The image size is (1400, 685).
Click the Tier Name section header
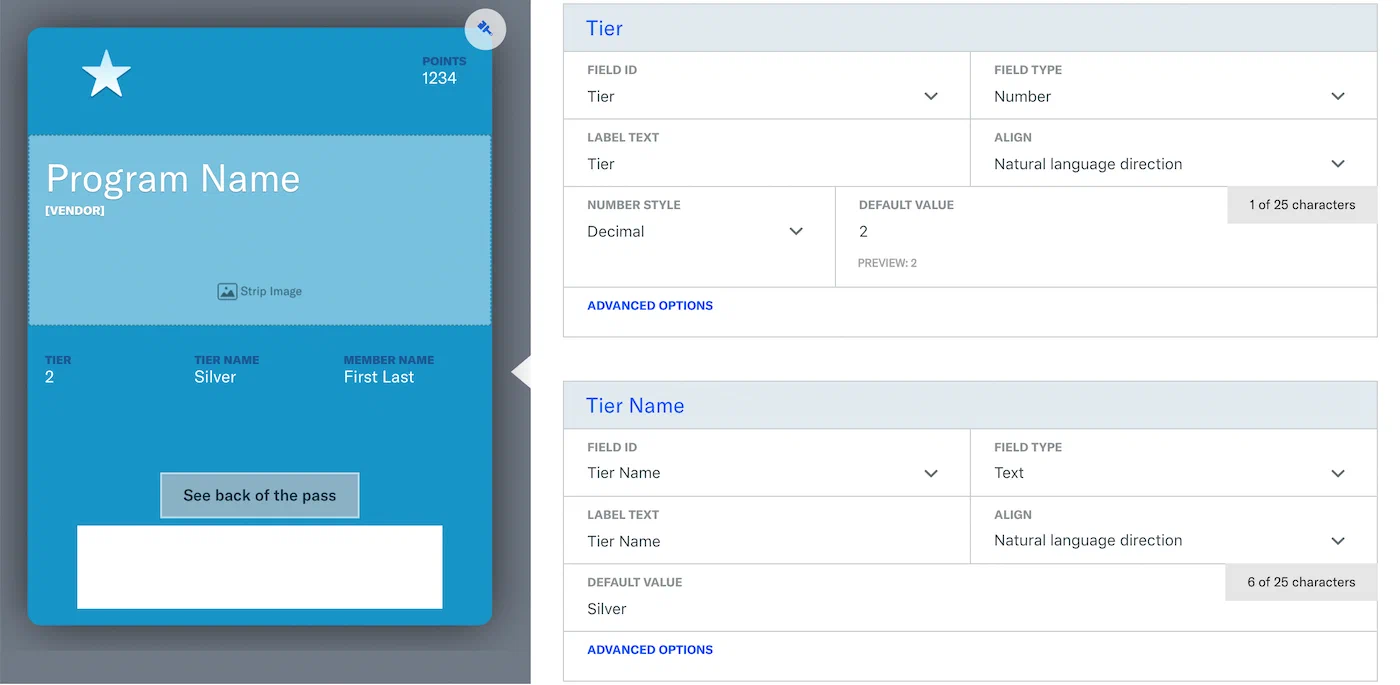(634, 405)
